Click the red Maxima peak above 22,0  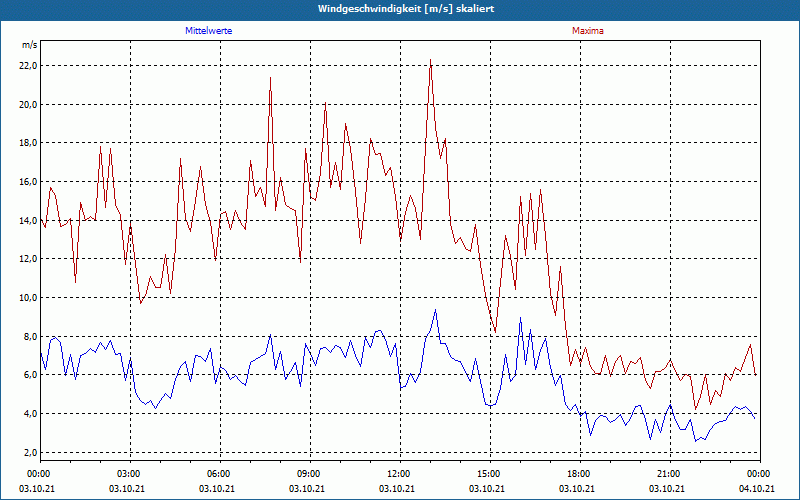pos(431,60)
